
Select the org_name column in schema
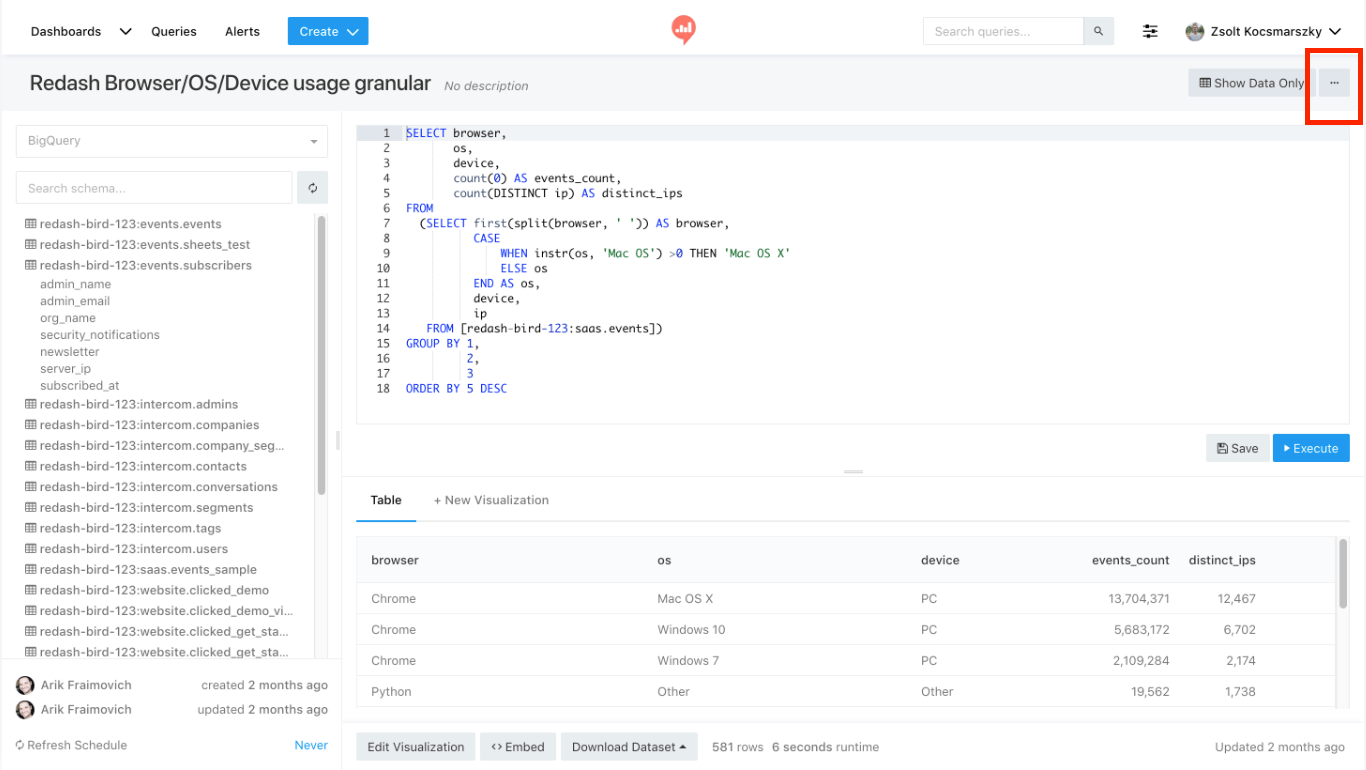68,318
